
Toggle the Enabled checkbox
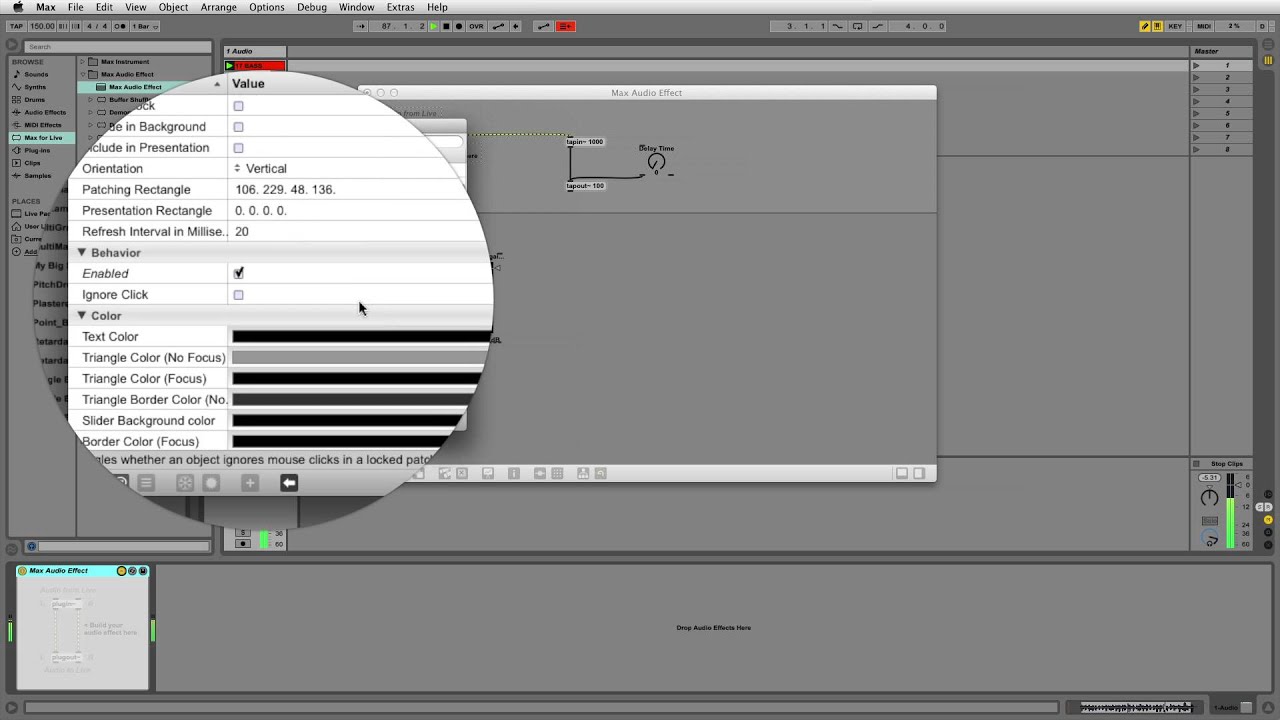(x=238, y=273)
